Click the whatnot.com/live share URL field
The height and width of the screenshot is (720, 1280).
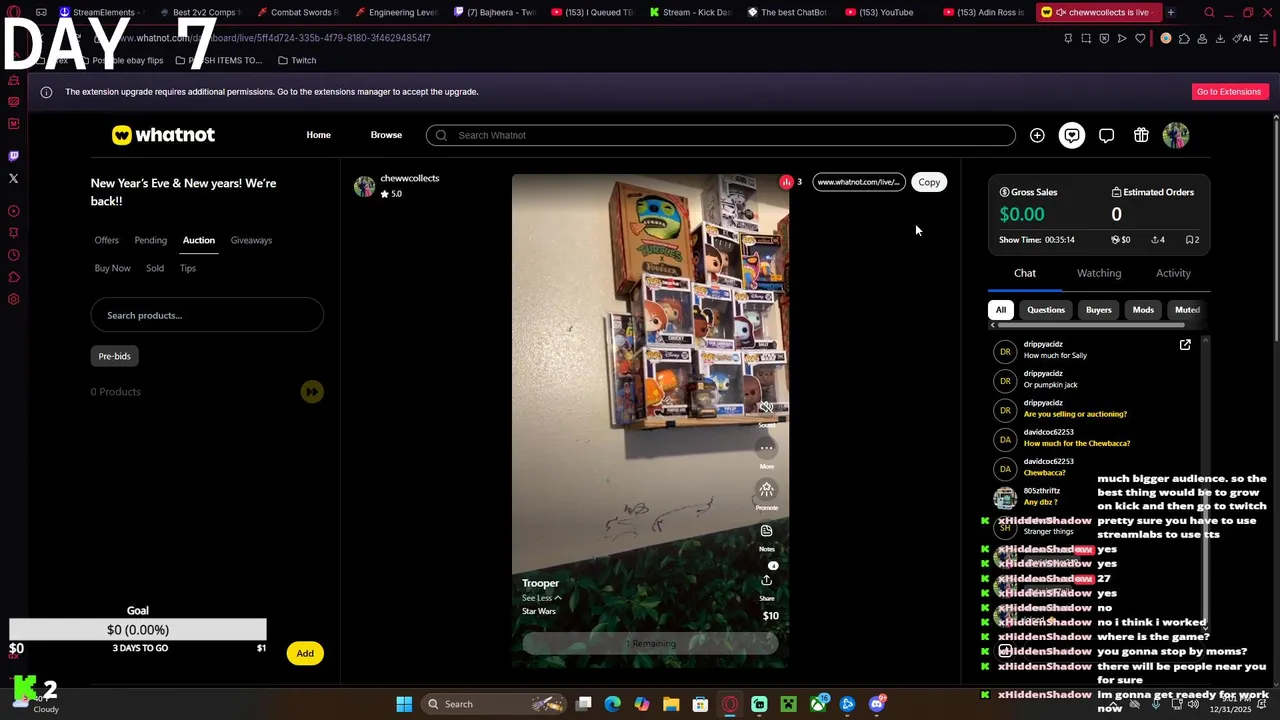858,182
